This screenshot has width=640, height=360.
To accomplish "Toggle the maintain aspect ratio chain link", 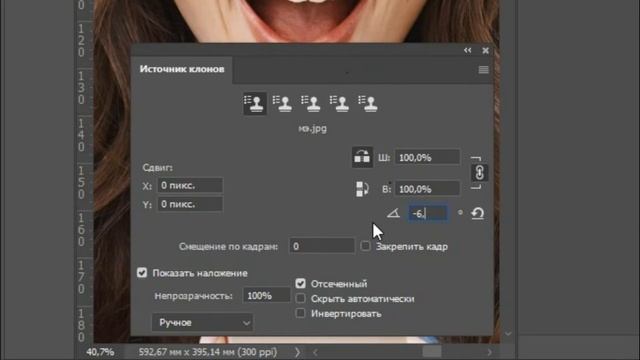I will [479, 173].
